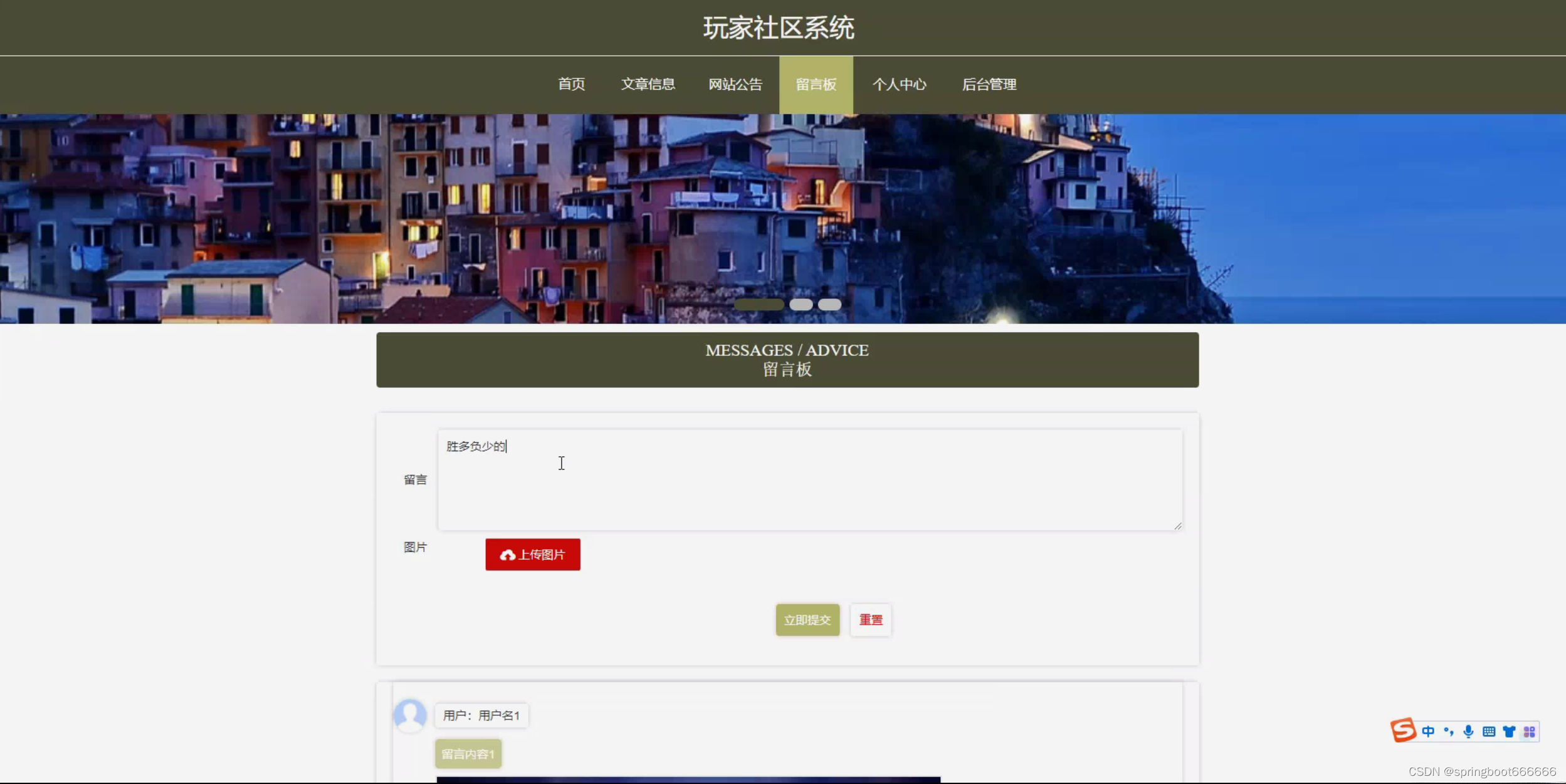Navigate to 后台管理
This screenshot has width=1566, height=784.
(989, 84)
